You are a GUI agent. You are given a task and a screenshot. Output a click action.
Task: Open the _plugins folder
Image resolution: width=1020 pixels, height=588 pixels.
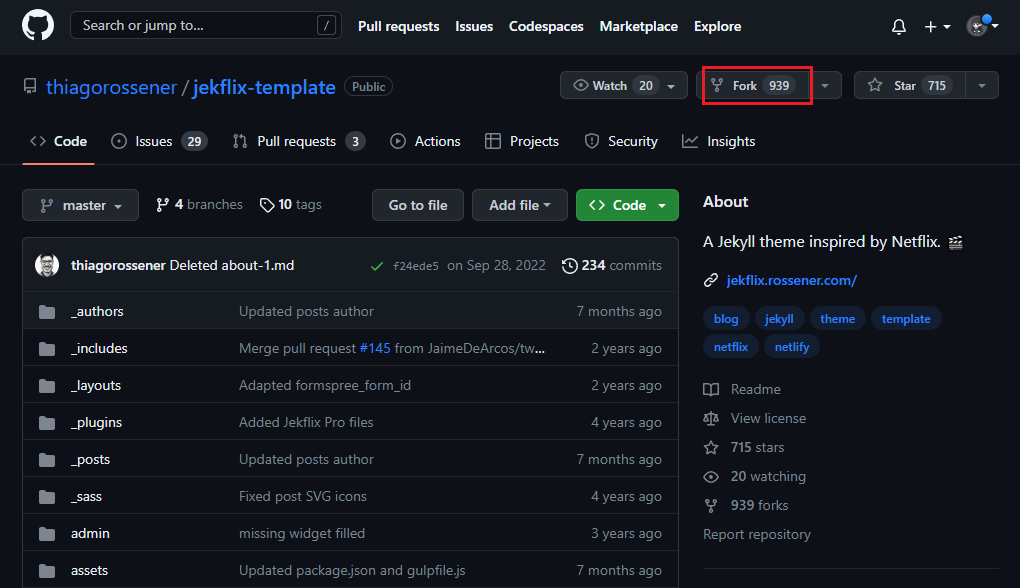point(96,423)
